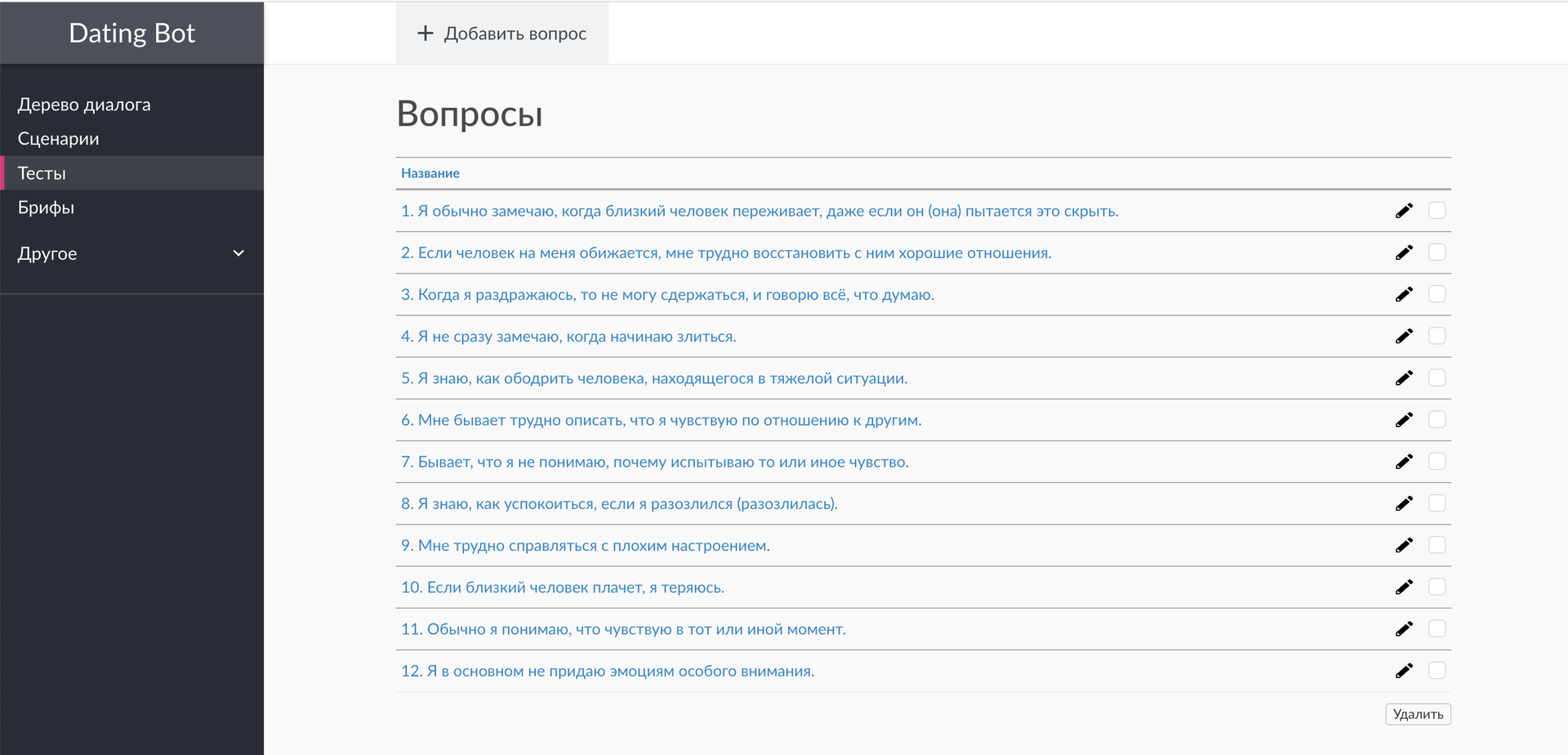Viewport: 1568px width, 755px height.
Task: Select the checkbox for question 10
Action: click(x=1437, y=587)
